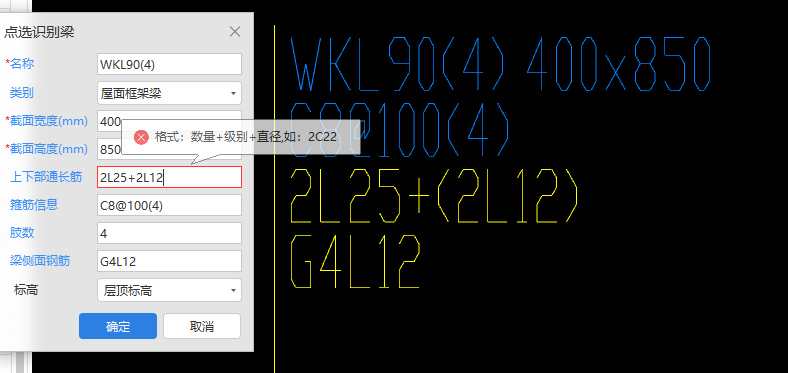Cancel with the 取消 button
This screenshot has height=373, width=788.
[202, 326]
